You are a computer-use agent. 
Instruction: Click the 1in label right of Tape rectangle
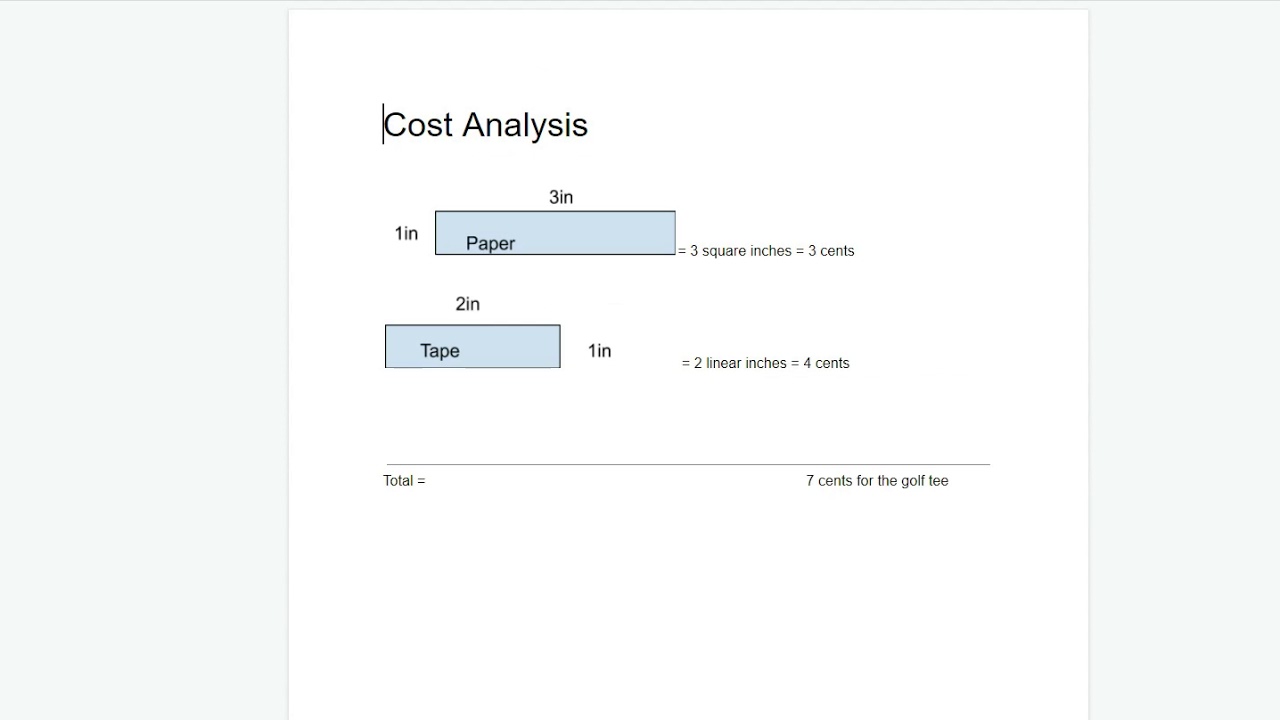pos(599,351)
